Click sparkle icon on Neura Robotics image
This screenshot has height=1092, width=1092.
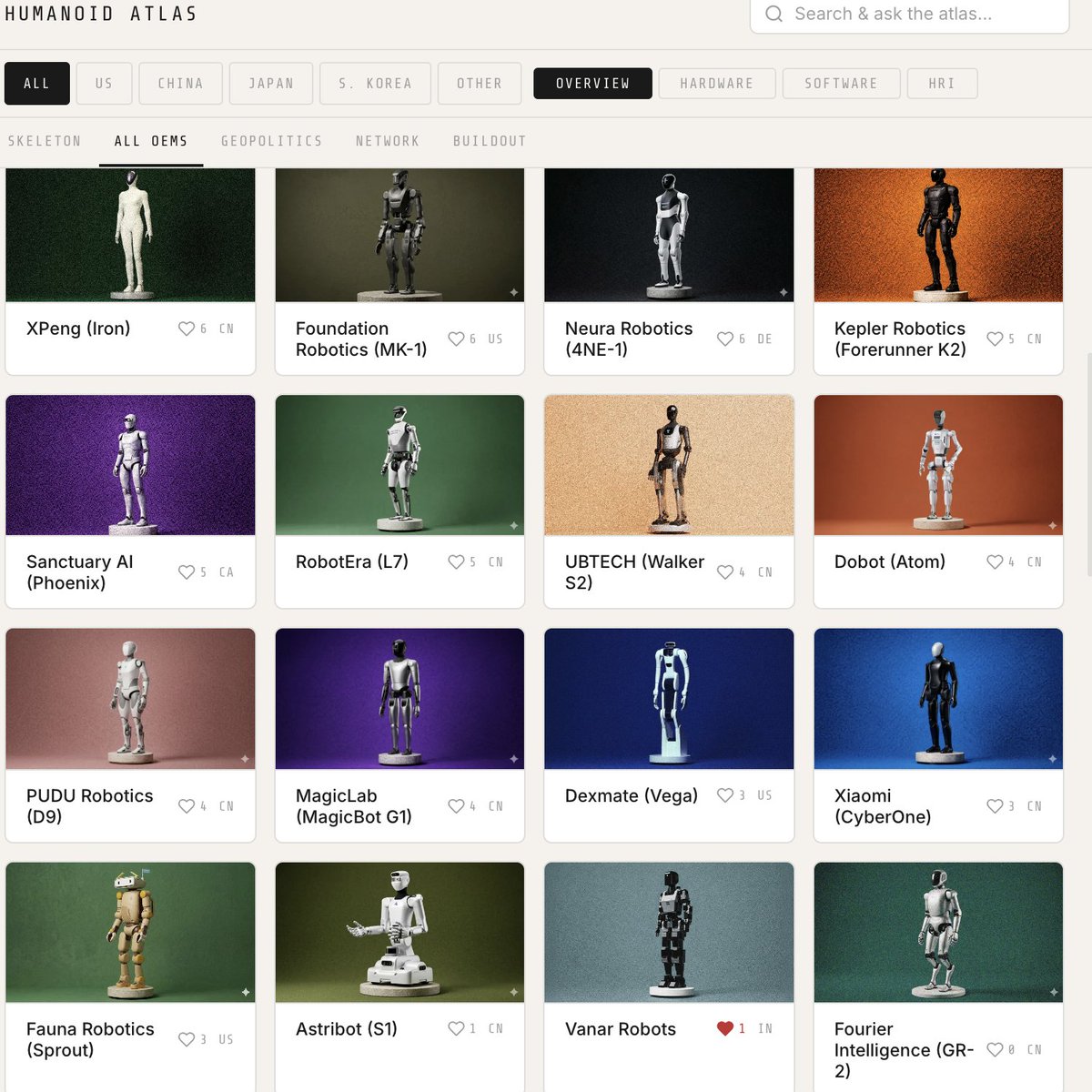point(784,292)
